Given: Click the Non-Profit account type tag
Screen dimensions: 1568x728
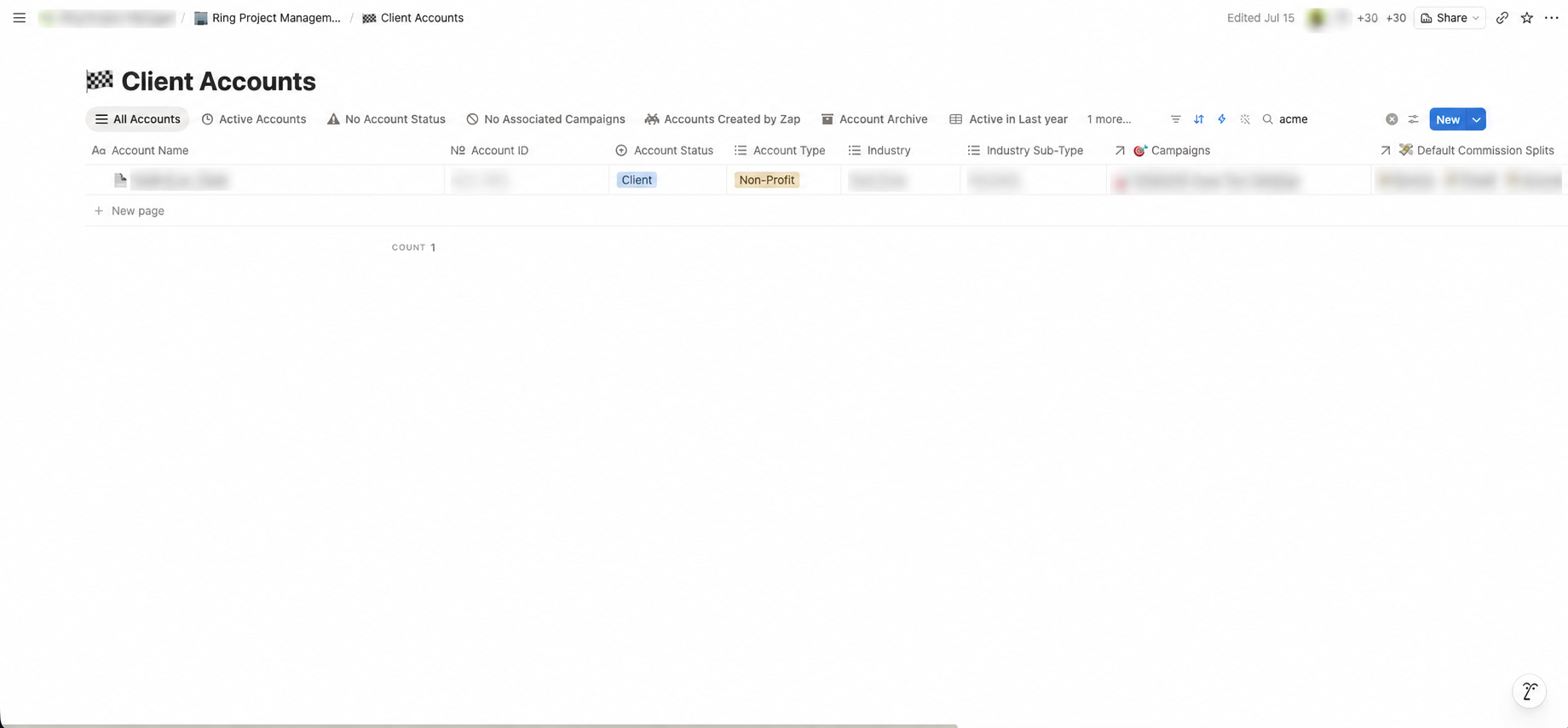Looking at the screenshot, I should [x=766, y=180].
